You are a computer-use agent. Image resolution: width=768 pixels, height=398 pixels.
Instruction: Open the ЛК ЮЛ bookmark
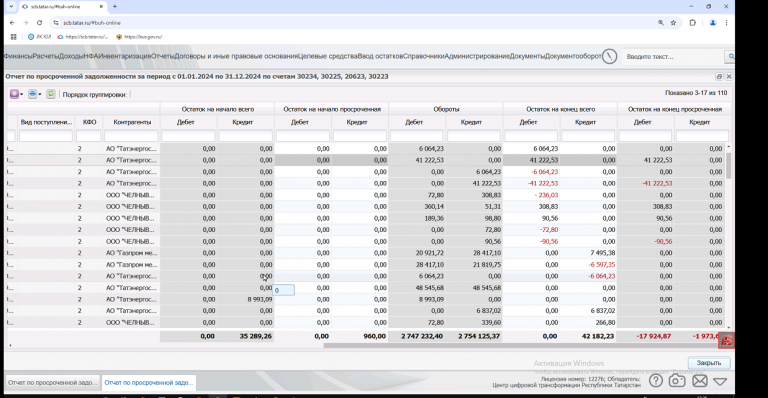pyautogui.click(x=39, y=37)
